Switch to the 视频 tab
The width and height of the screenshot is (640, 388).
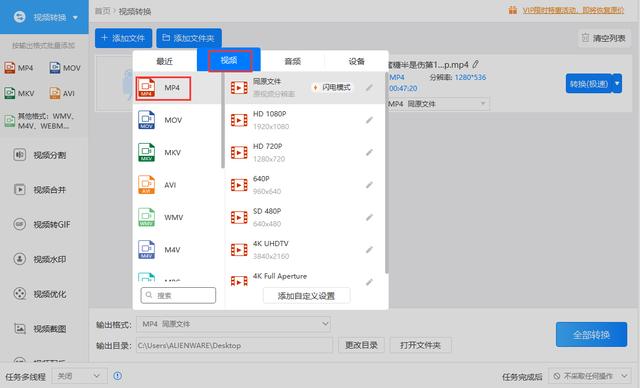pyautogui.click(x=229, y=60)
